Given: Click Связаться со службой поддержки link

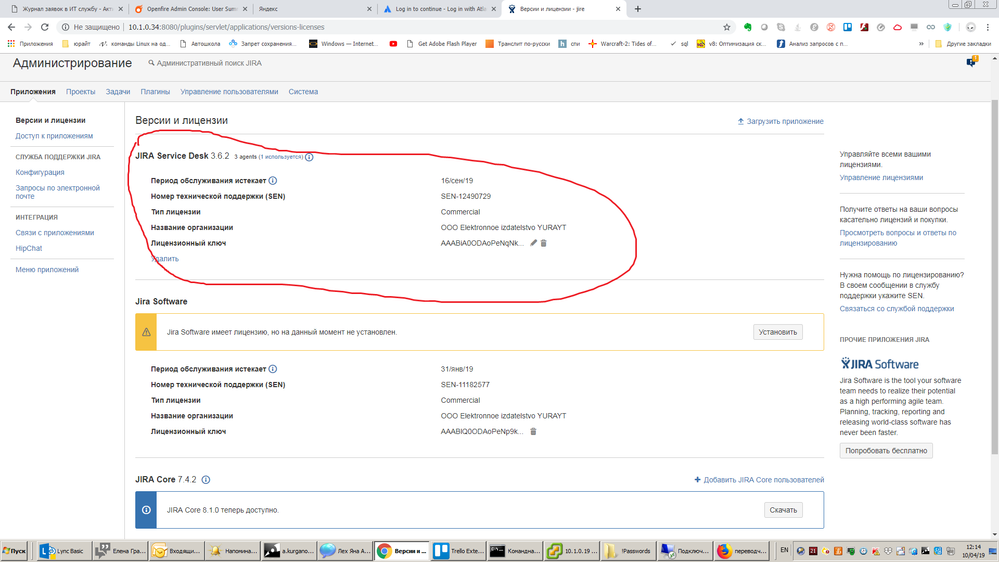Looking at the screenshot, I should coord(896,308).
